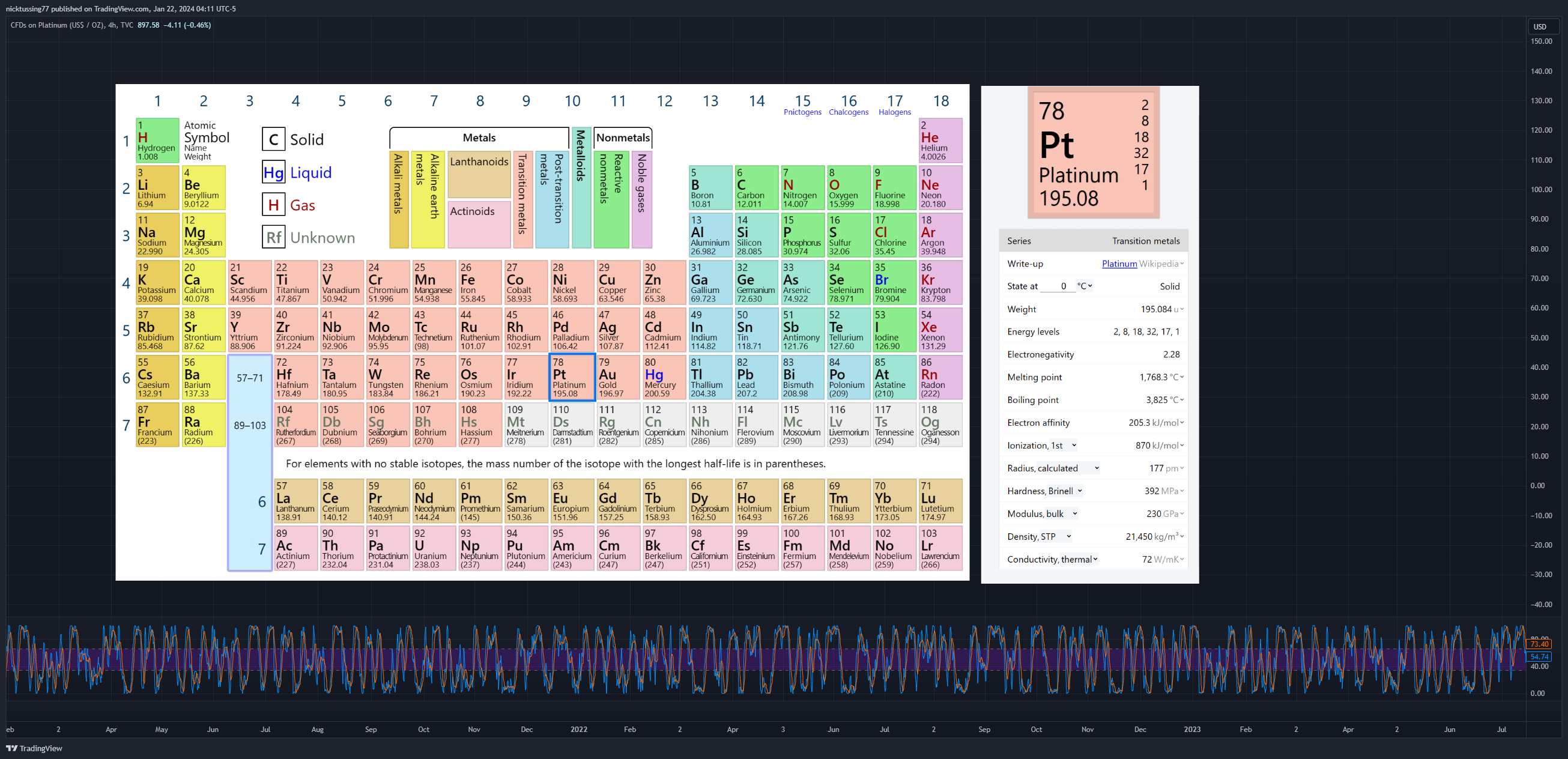Click the Metalloids category label
Image resolution: width=1568 pixels, height=759 pixels.
pos(581,188)
